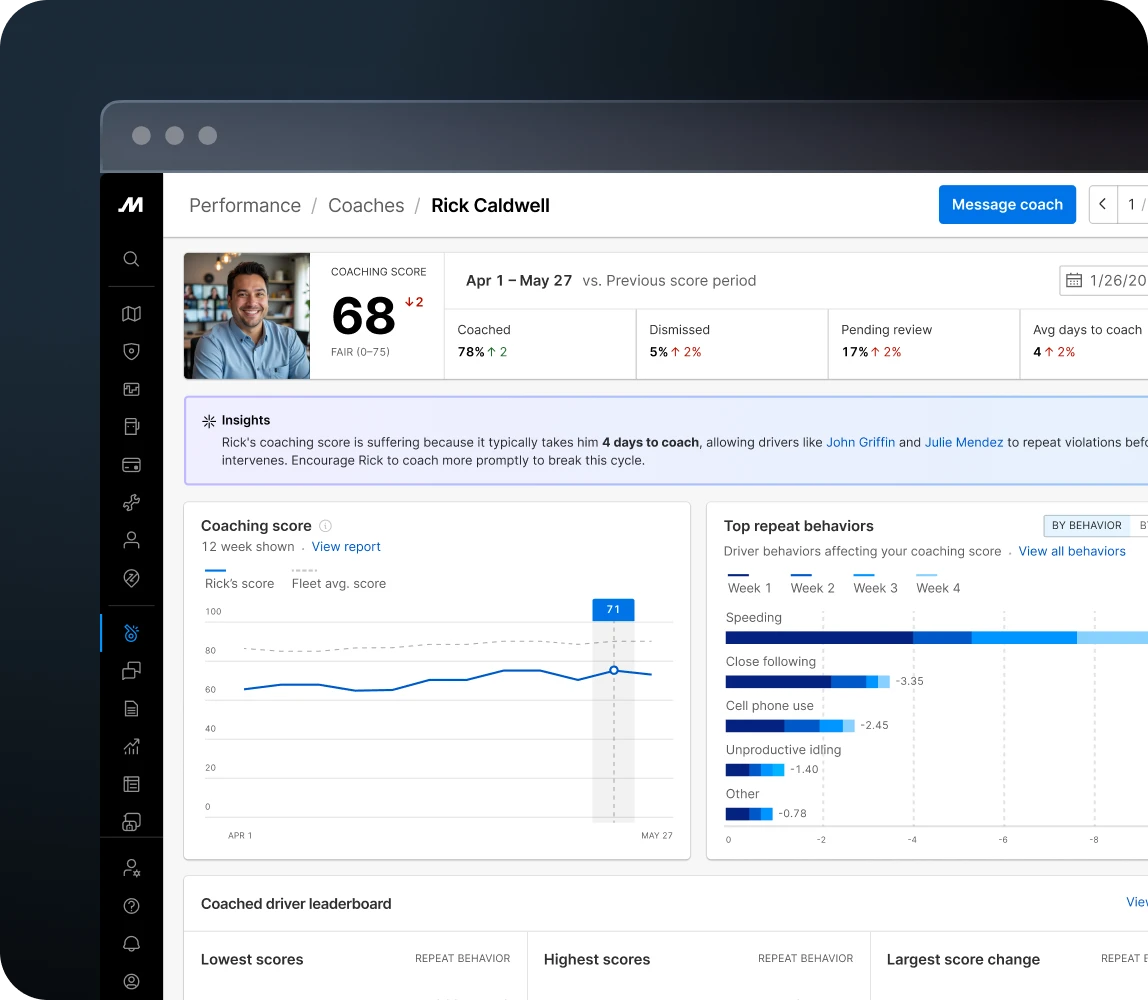Open the maintenance wrench icon
This screenshot has height=1000, width=1148.
pos(131,502)
